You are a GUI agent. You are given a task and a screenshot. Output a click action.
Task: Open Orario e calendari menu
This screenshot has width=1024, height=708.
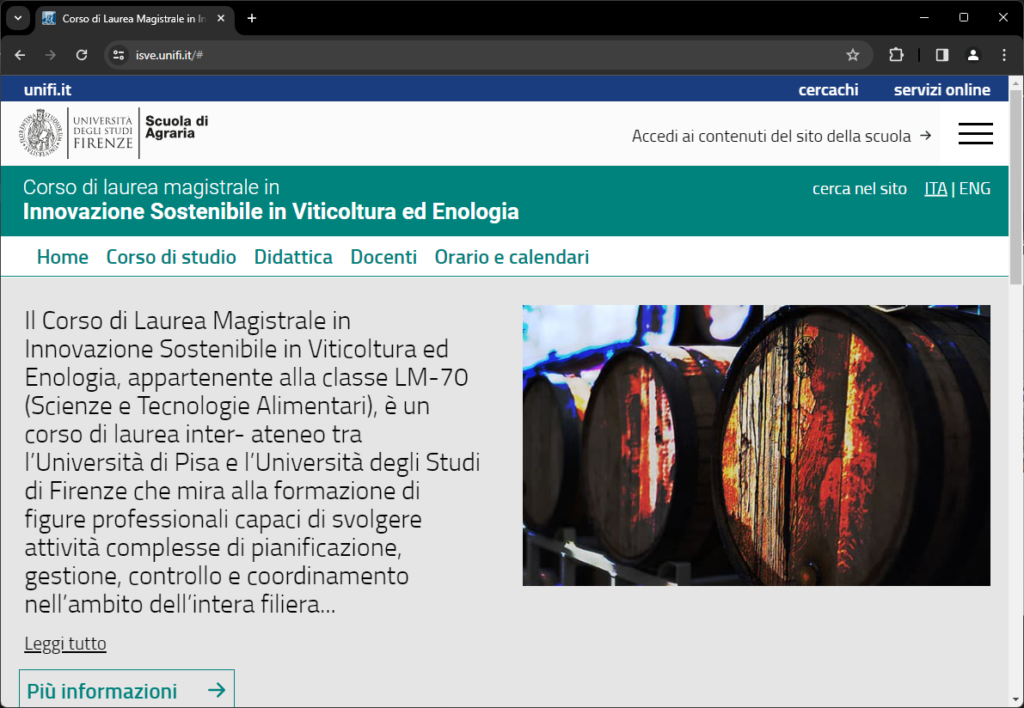point(512,257)
